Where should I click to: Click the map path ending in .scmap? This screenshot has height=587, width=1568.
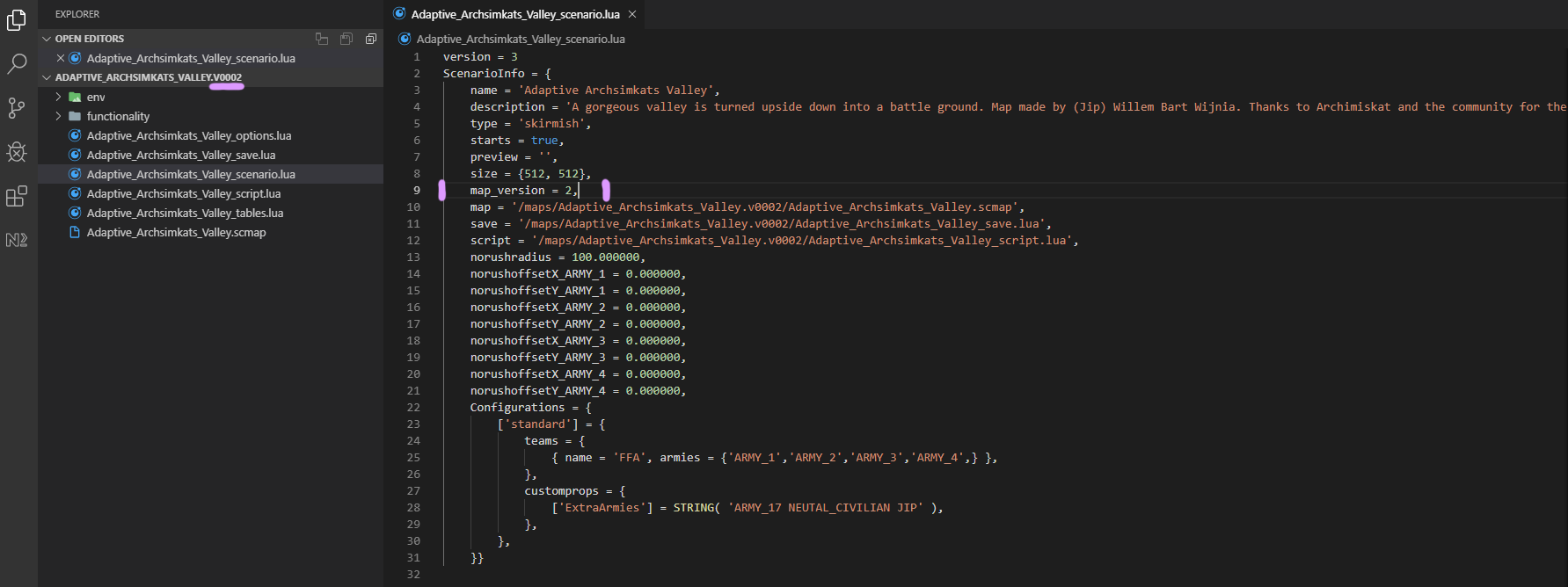click(x=765, y=207)
